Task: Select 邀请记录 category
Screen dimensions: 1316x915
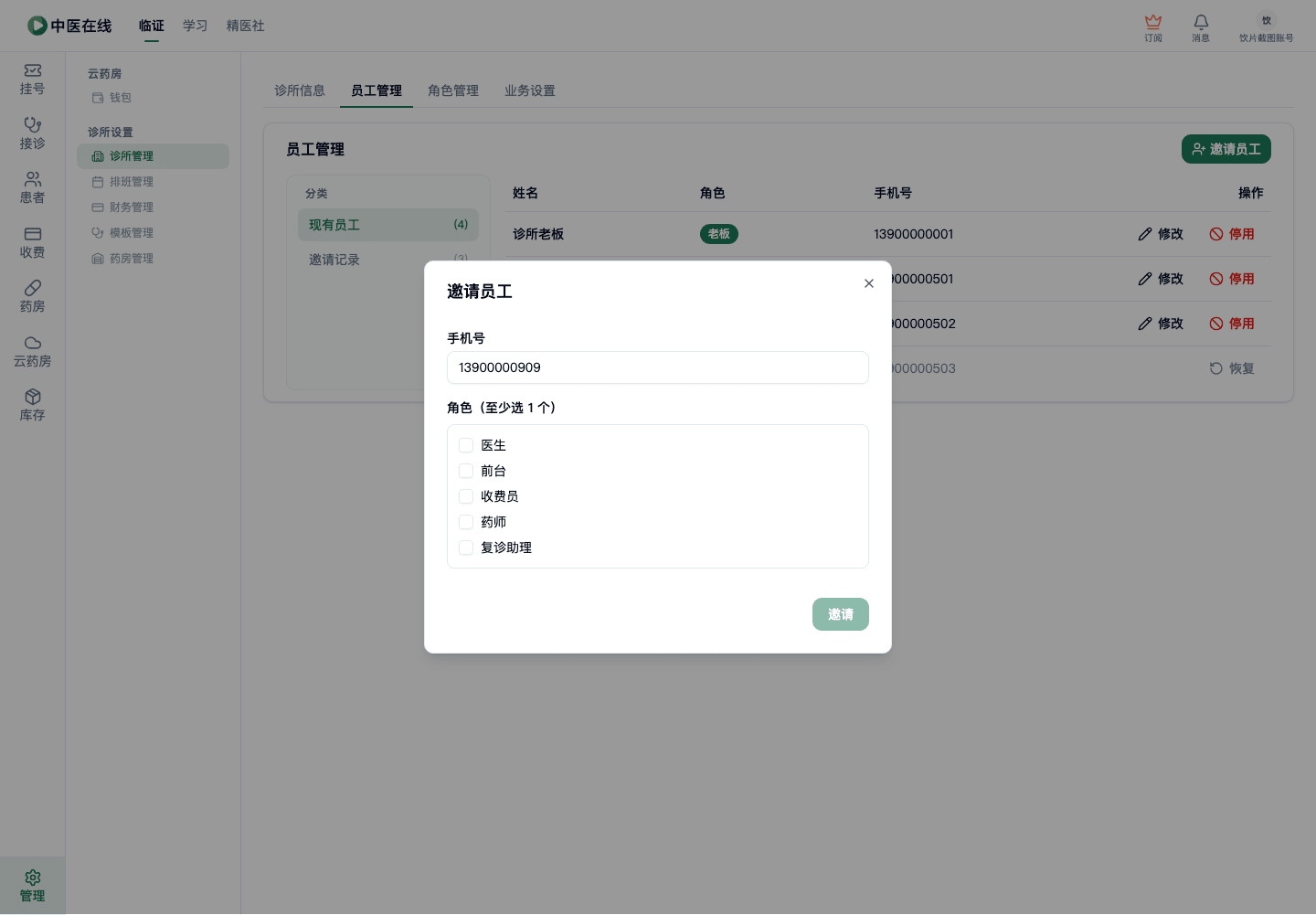Action: point(388,260)
